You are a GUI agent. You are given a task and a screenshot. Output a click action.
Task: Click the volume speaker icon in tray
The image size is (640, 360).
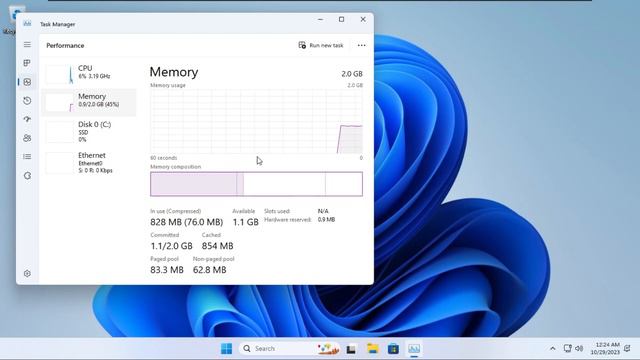[x=579, y=348]
